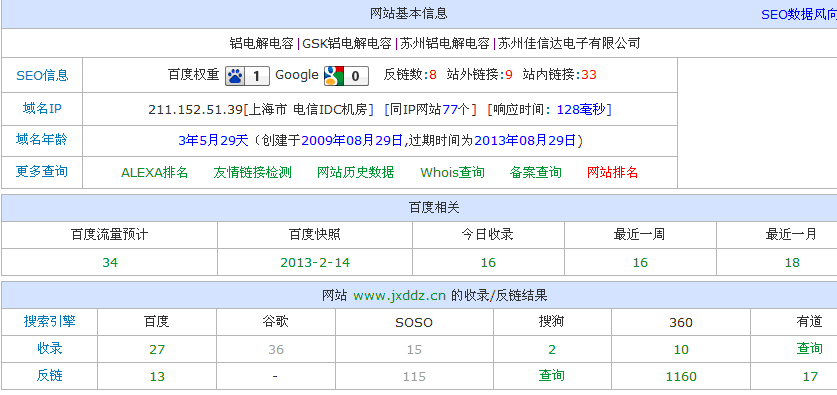
Task: Open 备案查询 link
Action: 535,172
